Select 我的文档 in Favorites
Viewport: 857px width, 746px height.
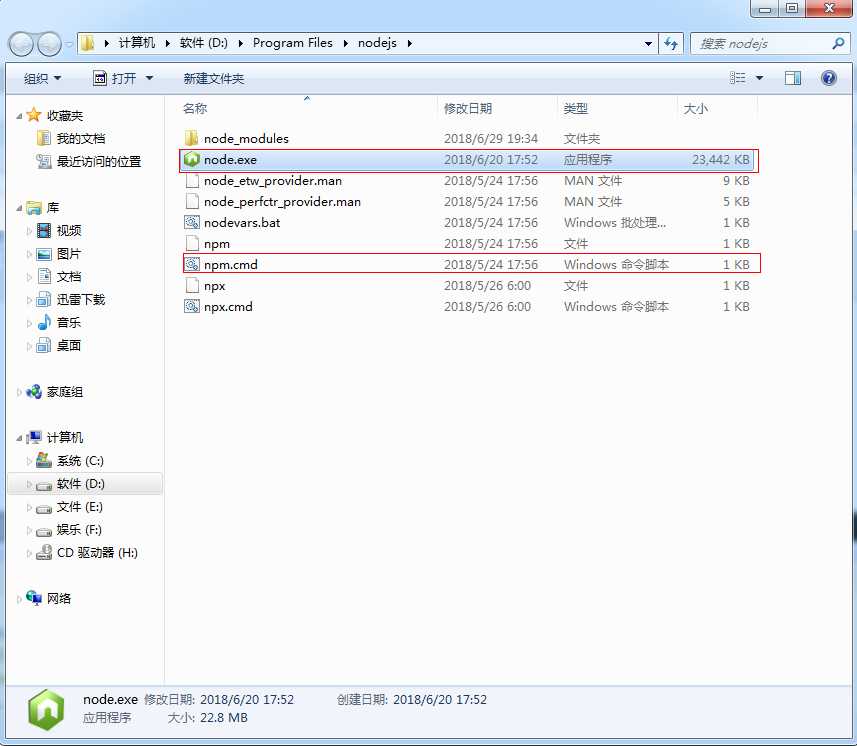(81, 138)
